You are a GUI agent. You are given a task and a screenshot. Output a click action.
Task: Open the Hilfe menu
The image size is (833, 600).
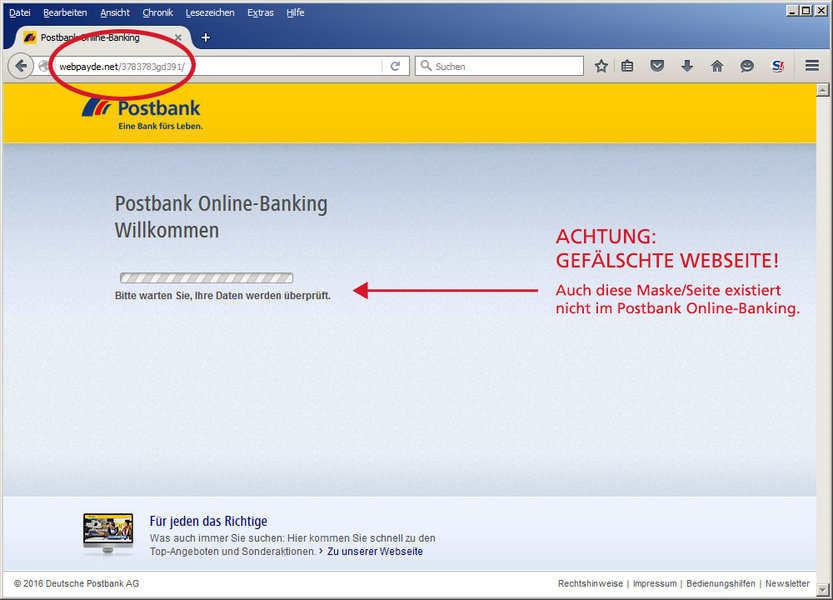[x=295, y=12]
